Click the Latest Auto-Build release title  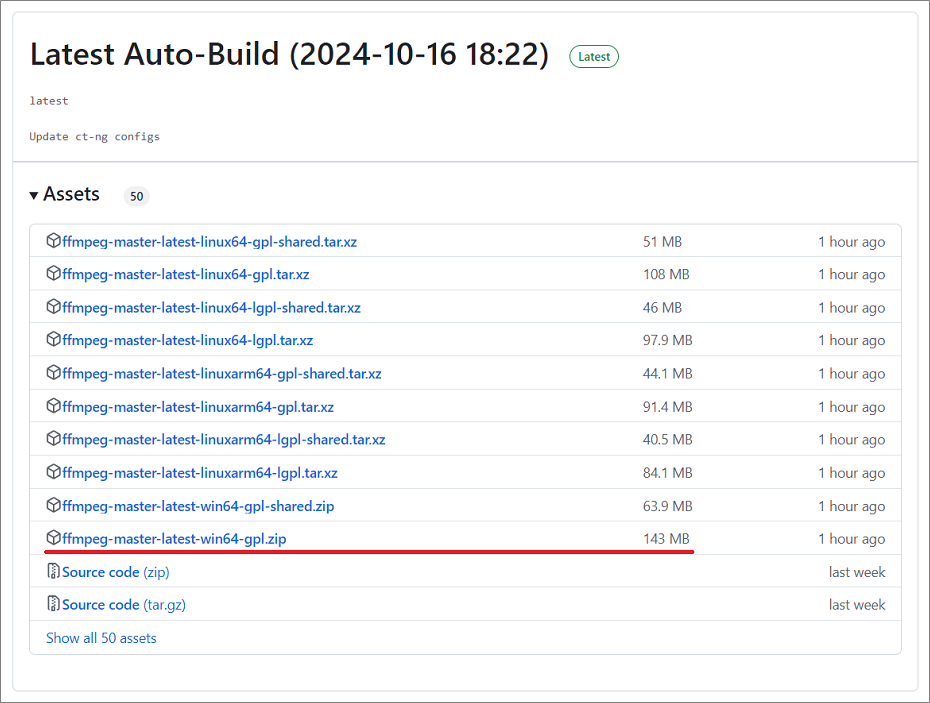[289, 55]
